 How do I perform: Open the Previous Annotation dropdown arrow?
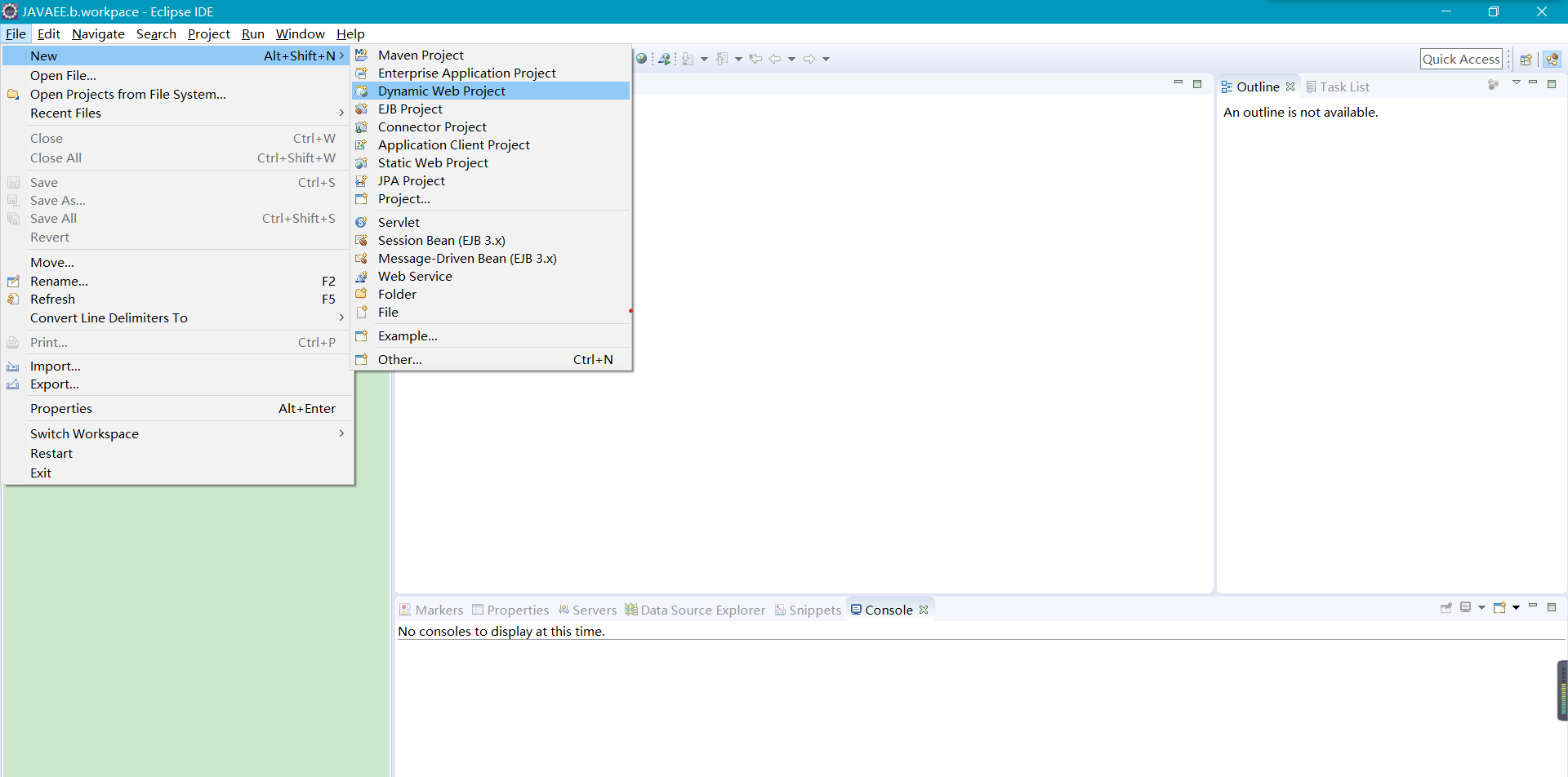point(738,59)
